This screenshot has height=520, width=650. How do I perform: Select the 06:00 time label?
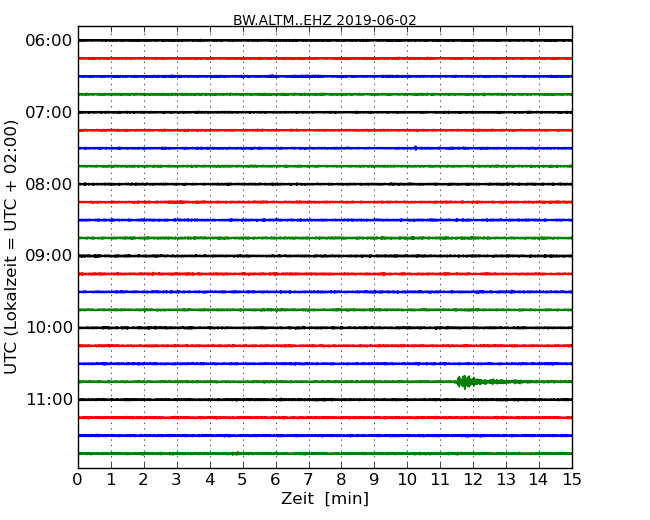pyautogui.click(x=49, y=41)
